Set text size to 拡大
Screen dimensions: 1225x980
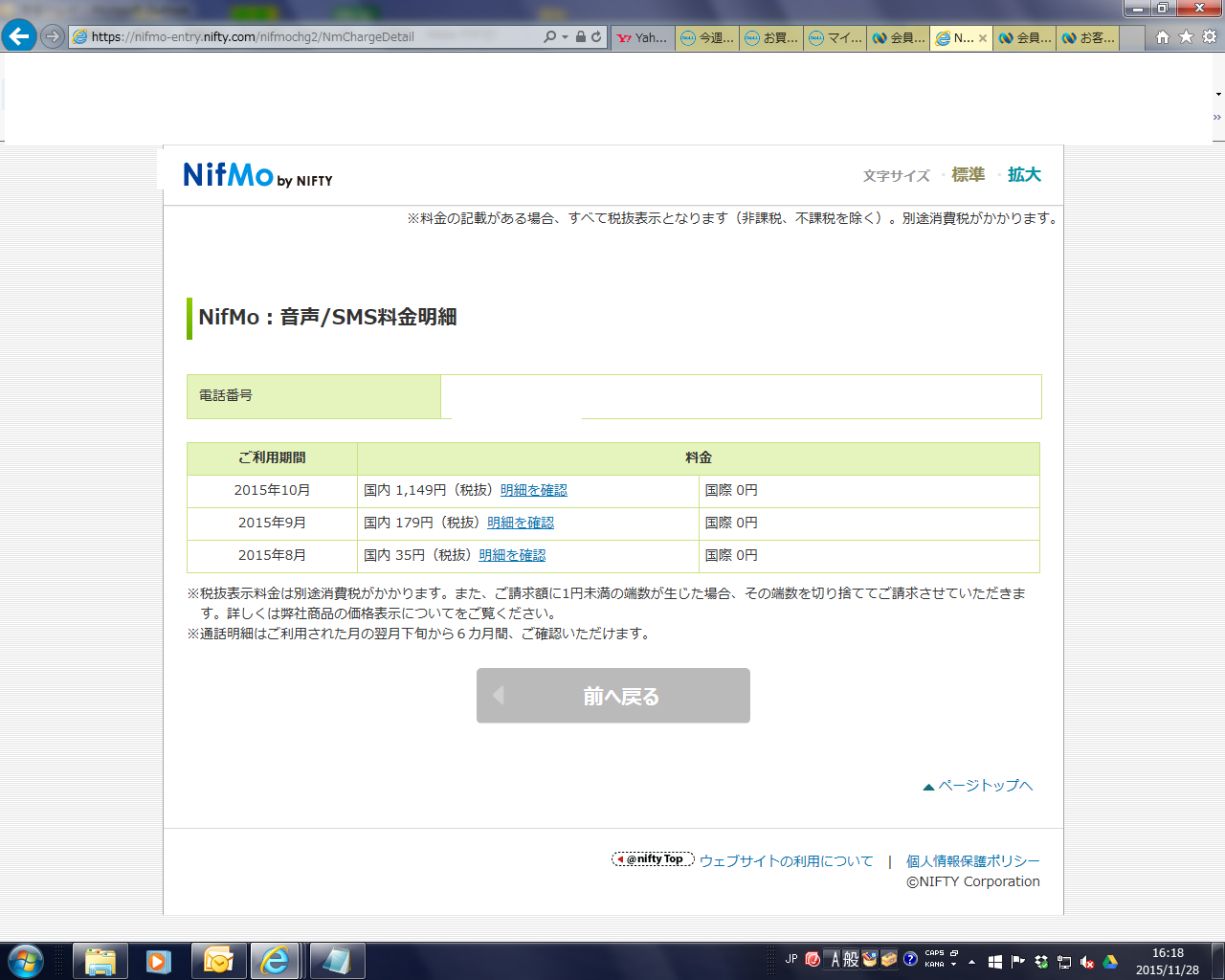click(1024, 174)
